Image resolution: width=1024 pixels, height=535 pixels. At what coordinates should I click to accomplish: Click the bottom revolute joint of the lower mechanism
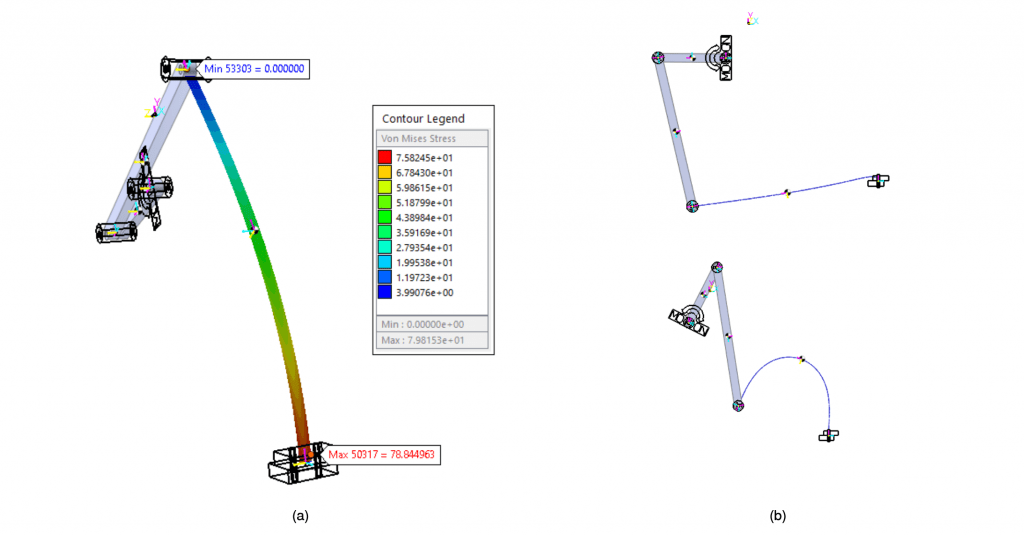pyautogui.click(x=738, y=406)
